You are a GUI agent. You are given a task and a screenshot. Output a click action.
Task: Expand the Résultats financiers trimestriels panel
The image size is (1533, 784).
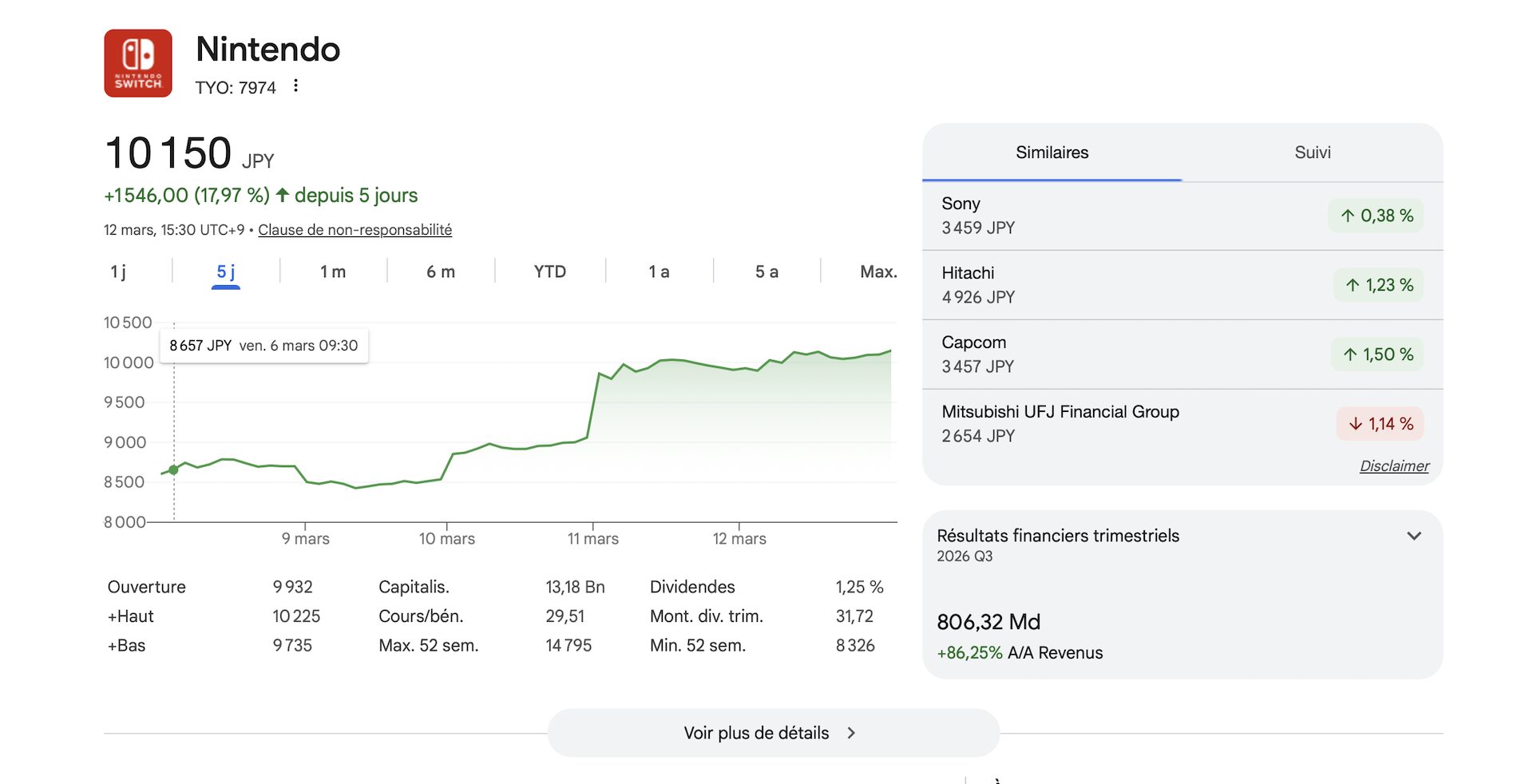coord(1414,536)
